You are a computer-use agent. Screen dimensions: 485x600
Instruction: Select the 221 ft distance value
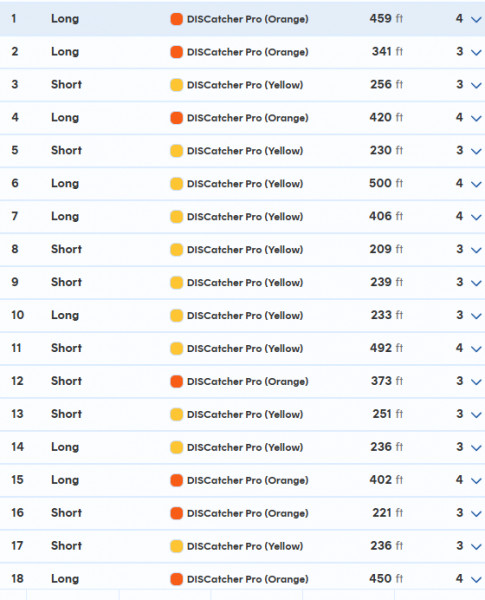(x=388, y=512)
